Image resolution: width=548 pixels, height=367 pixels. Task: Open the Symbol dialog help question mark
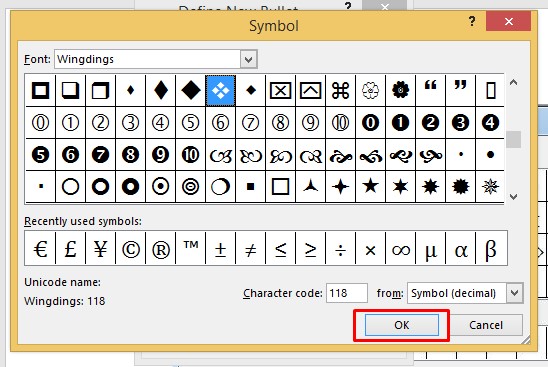[x=472, y=22]
